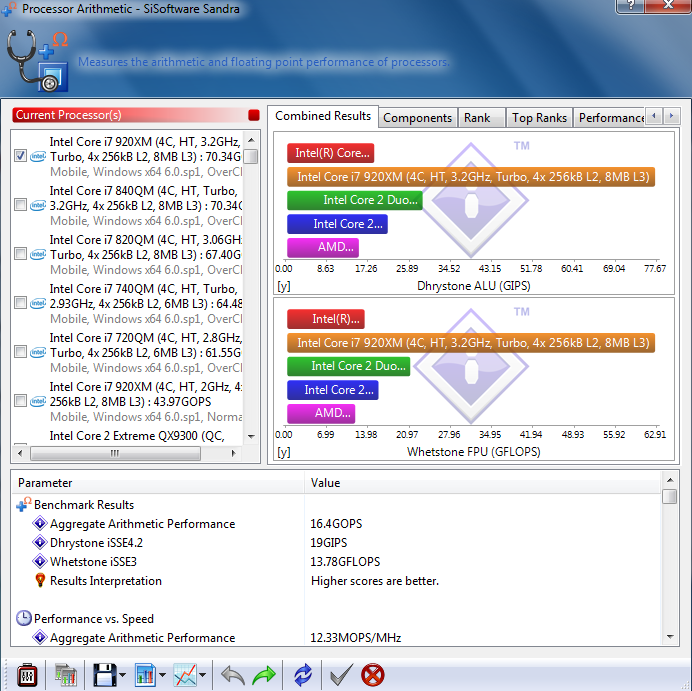The width and height of the screenshot is (692, 691).
Task: Click the 13.78GFLOPS value
Action: [345, 562]
